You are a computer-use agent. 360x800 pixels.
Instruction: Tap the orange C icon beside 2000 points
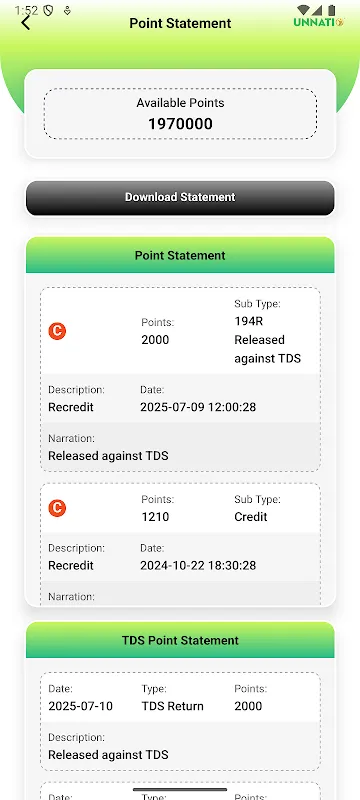tap(57, 331)
